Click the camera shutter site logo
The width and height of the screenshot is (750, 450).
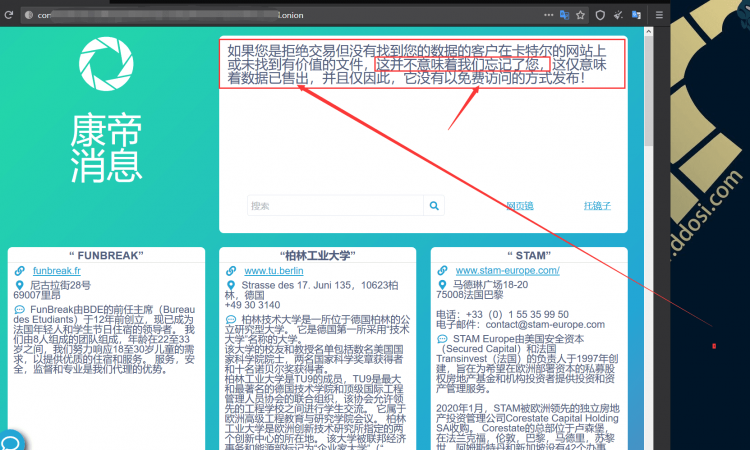pos(106,64)
